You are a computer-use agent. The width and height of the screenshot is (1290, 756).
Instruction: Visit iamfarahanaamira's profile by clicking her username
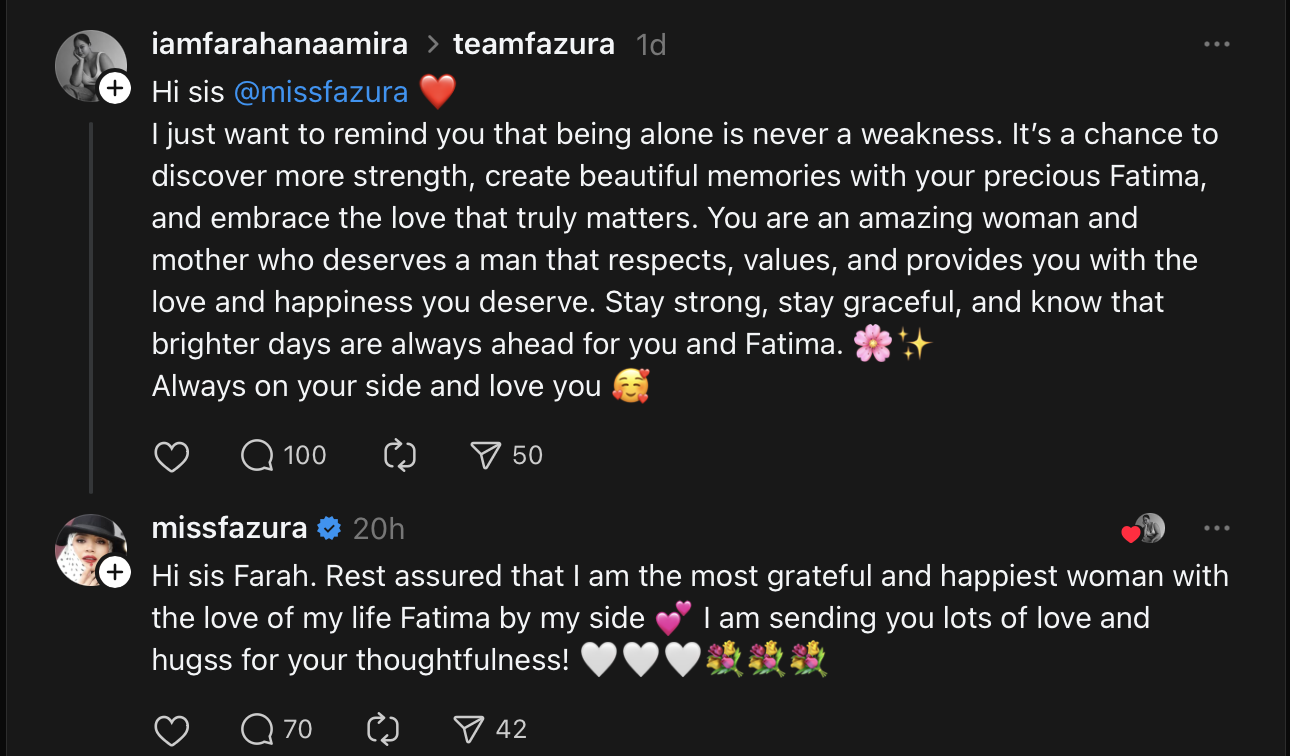[x=279, y=44]
